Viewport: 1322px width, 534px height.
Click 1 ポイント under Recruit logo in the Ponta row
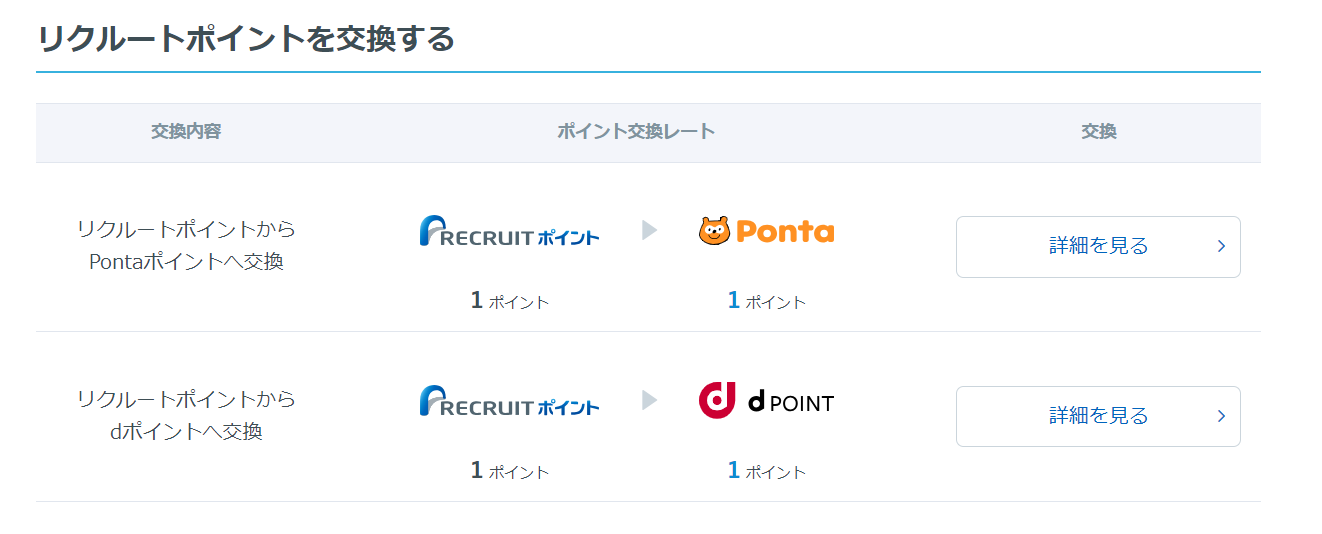point(509,301)
